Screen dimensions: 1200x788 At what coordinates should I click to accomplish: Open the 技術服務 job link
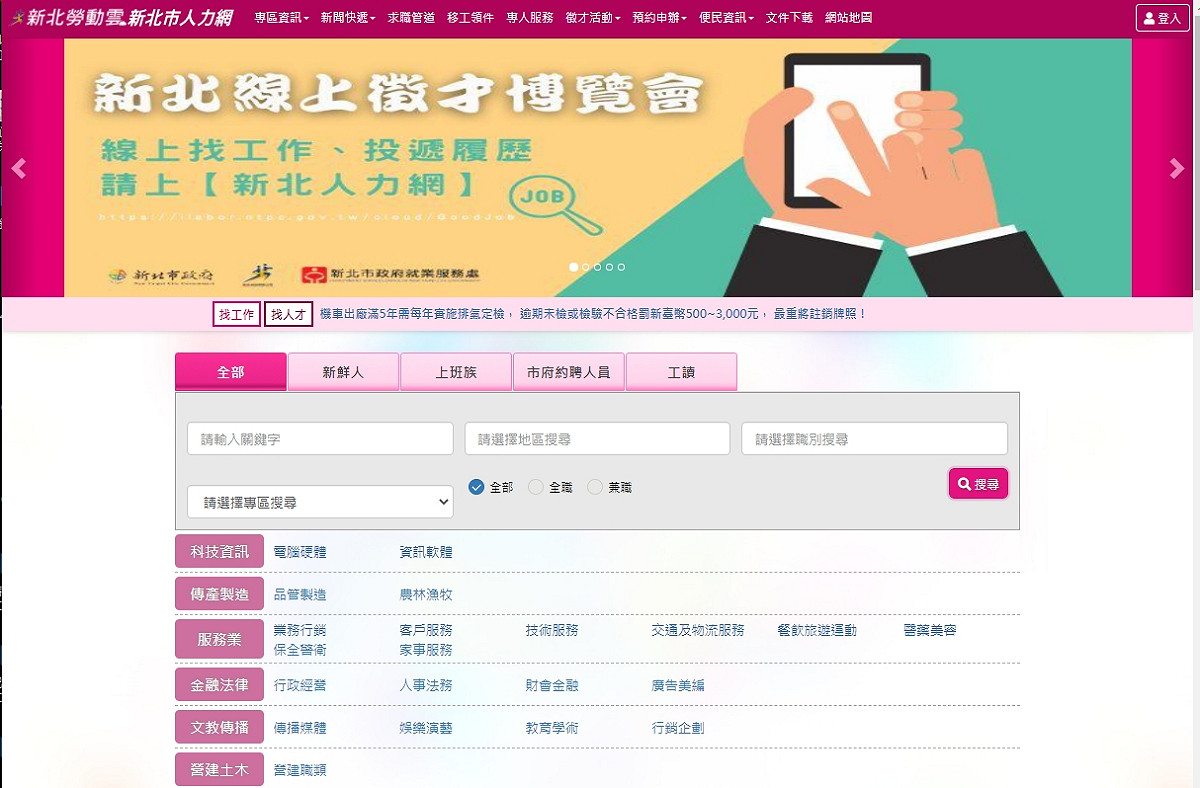(x=552, y=631)
